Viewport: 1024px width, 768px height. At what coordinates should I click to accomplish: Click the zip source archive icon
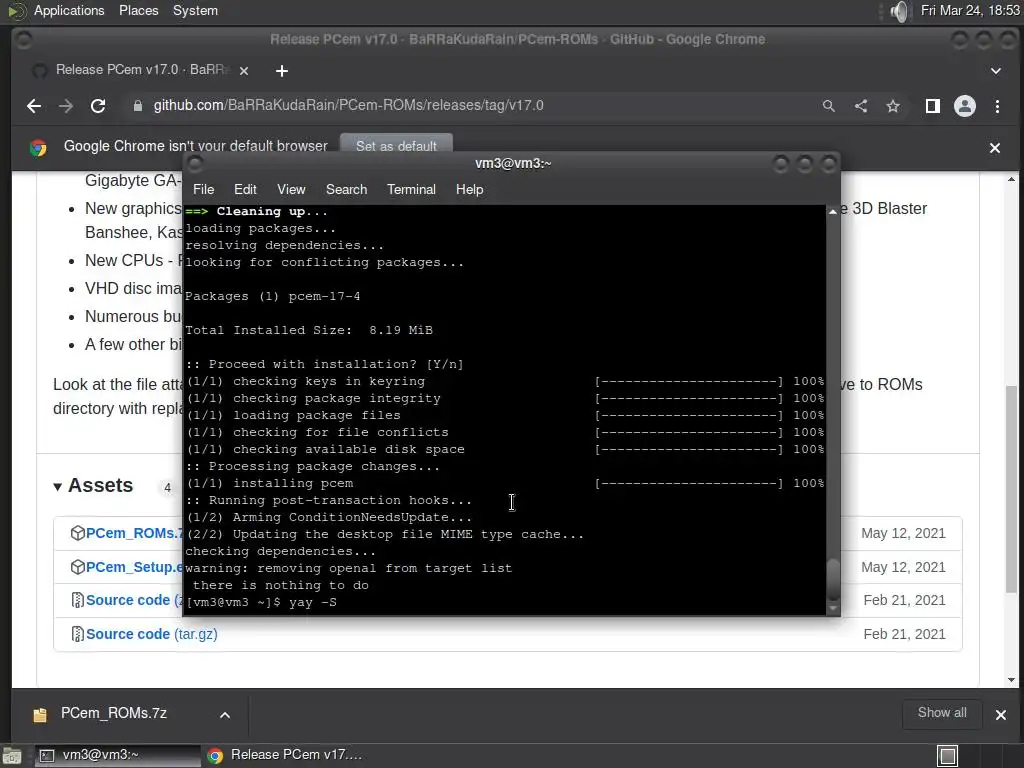coord(77,600)
